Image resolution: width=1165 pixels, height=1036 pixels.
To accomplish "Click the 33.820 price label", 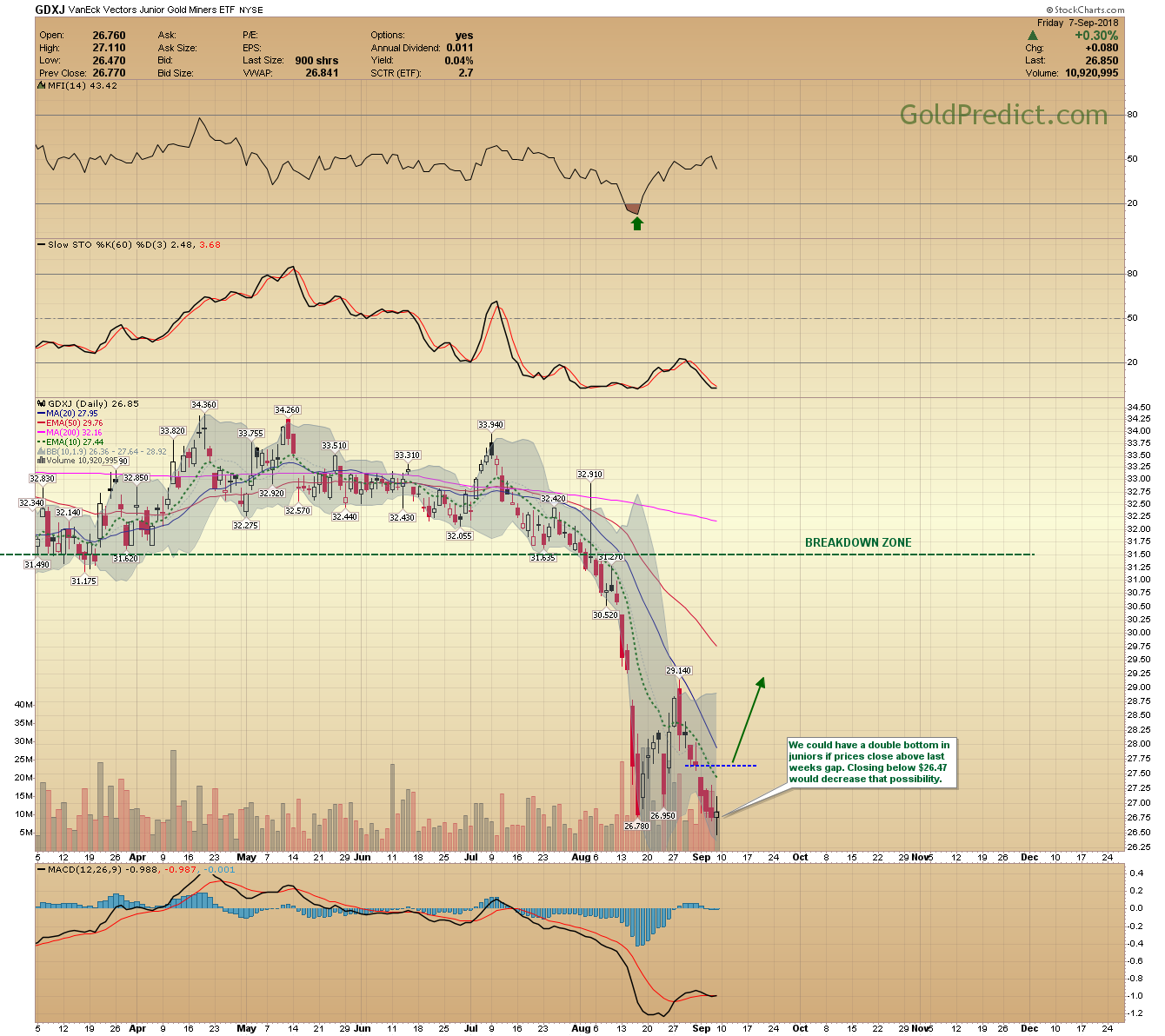I will (172, 431).
